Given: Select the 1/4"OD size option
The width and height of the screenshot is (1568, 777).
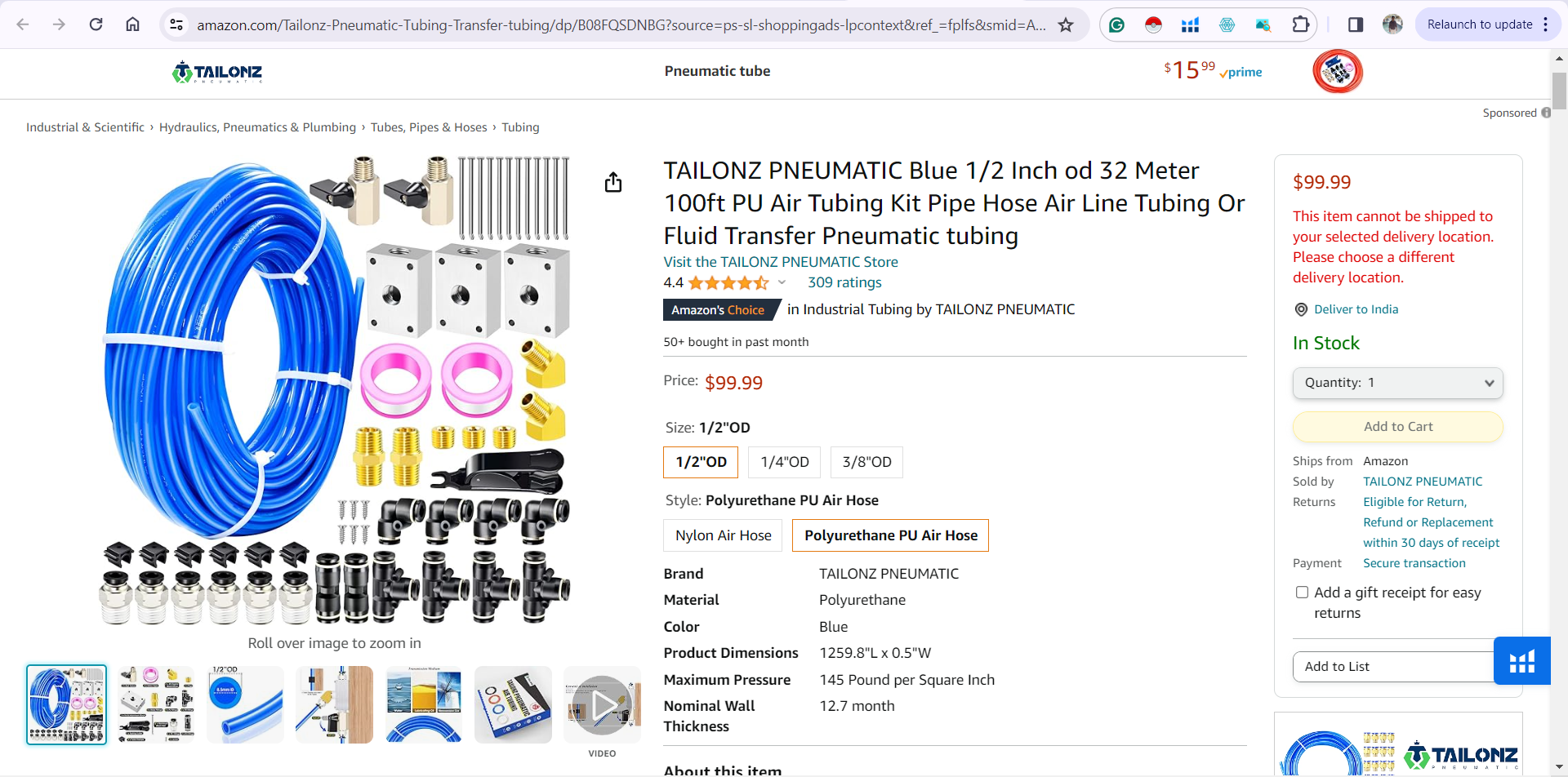Looking at the screenshot, I should (x=784, y=462).
